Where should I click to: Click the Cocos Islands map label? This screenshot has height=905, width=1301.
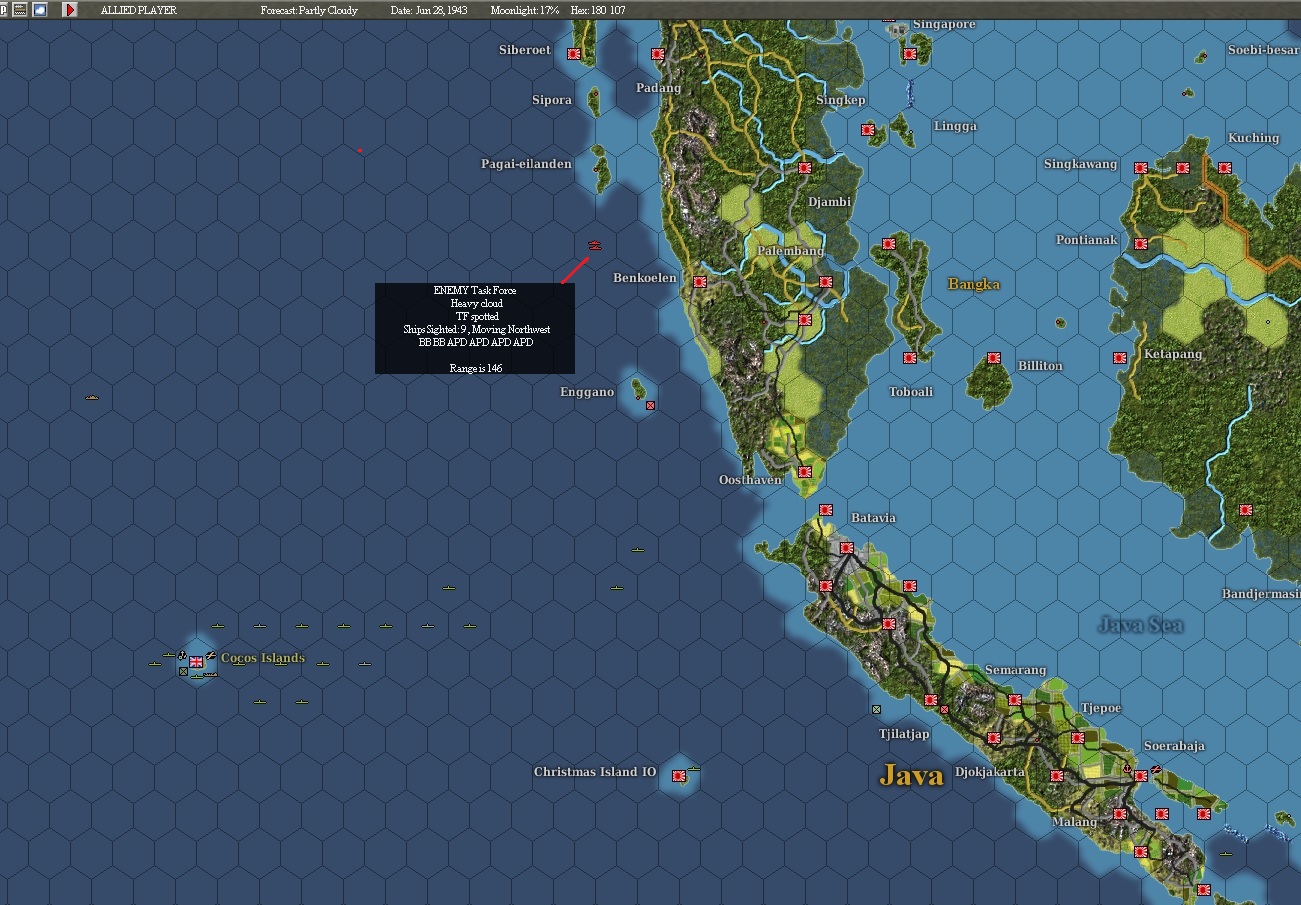[x=263, y=658]
